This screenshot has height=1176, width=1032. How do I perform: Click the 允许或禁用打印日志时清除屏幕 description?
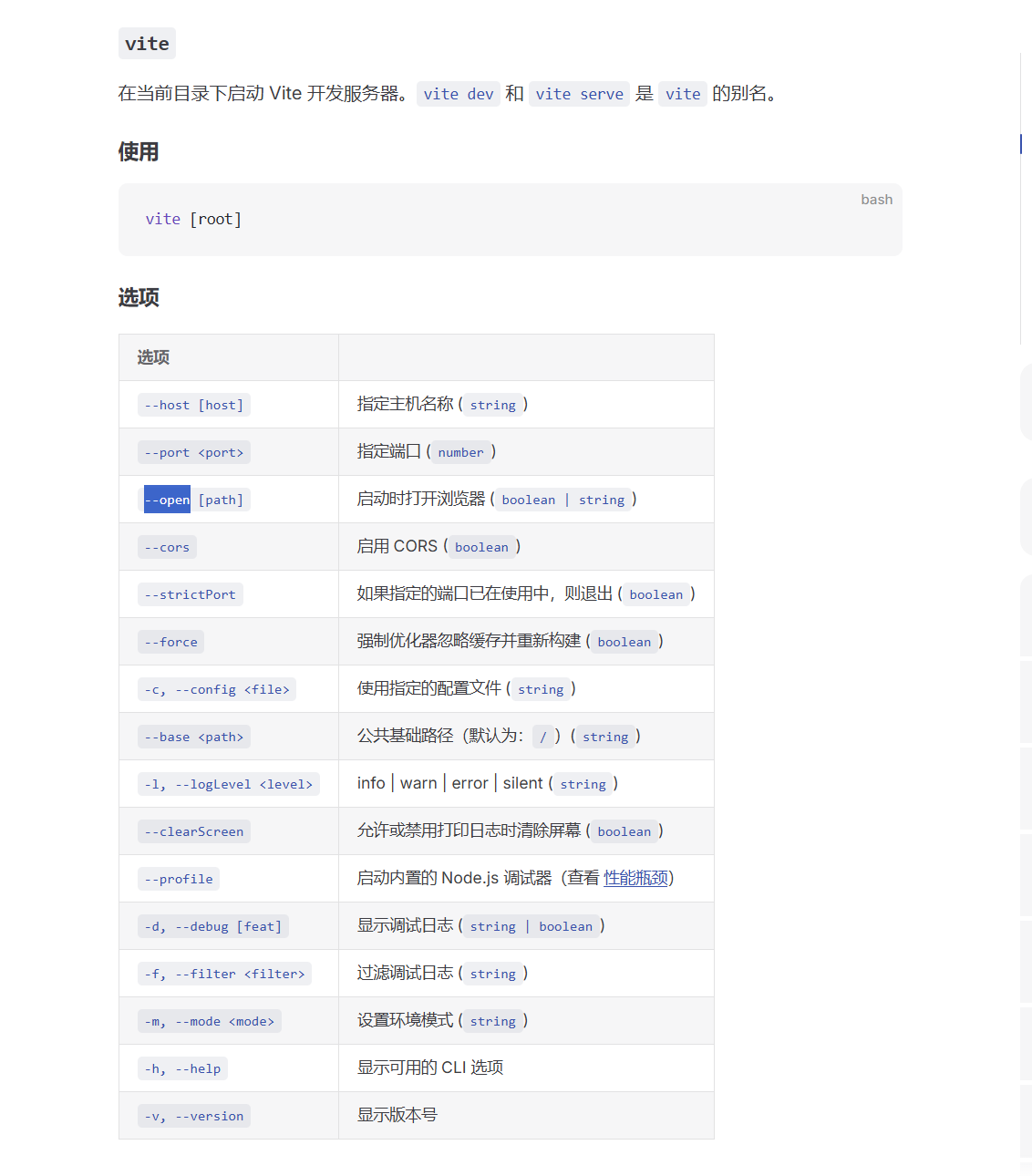click(469, 830)
